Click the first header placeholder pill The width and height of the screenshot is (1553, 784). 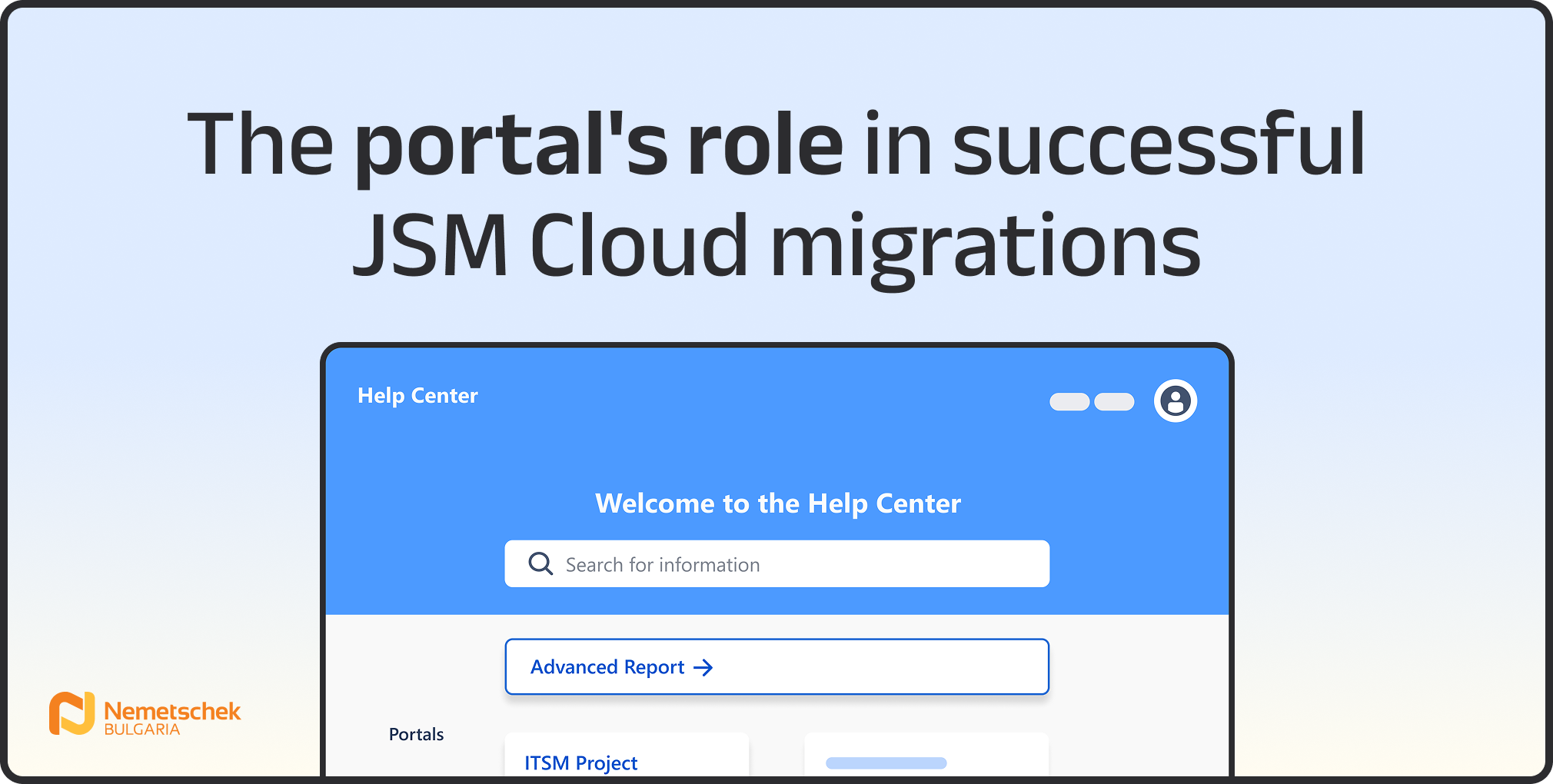1069,401
